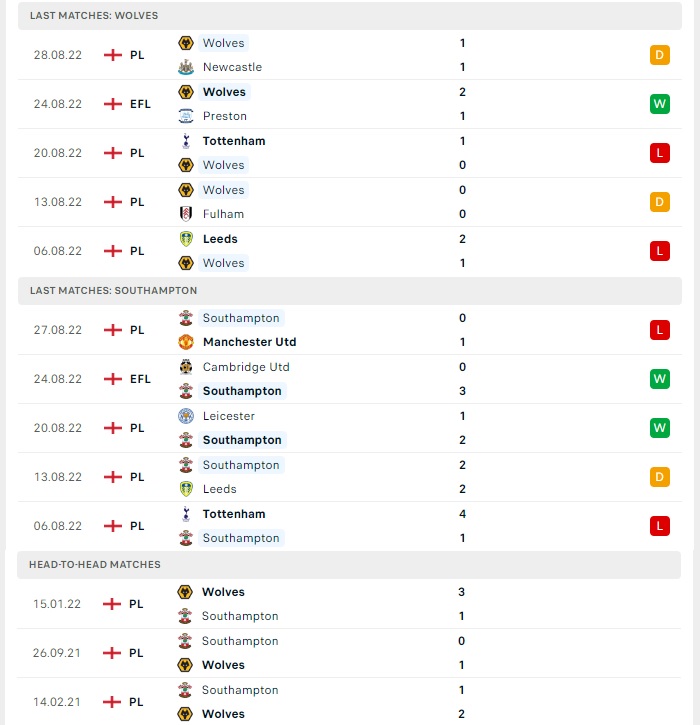Select Last Matches: Southampton section header
700x725 pixels.
click(350, 291)
